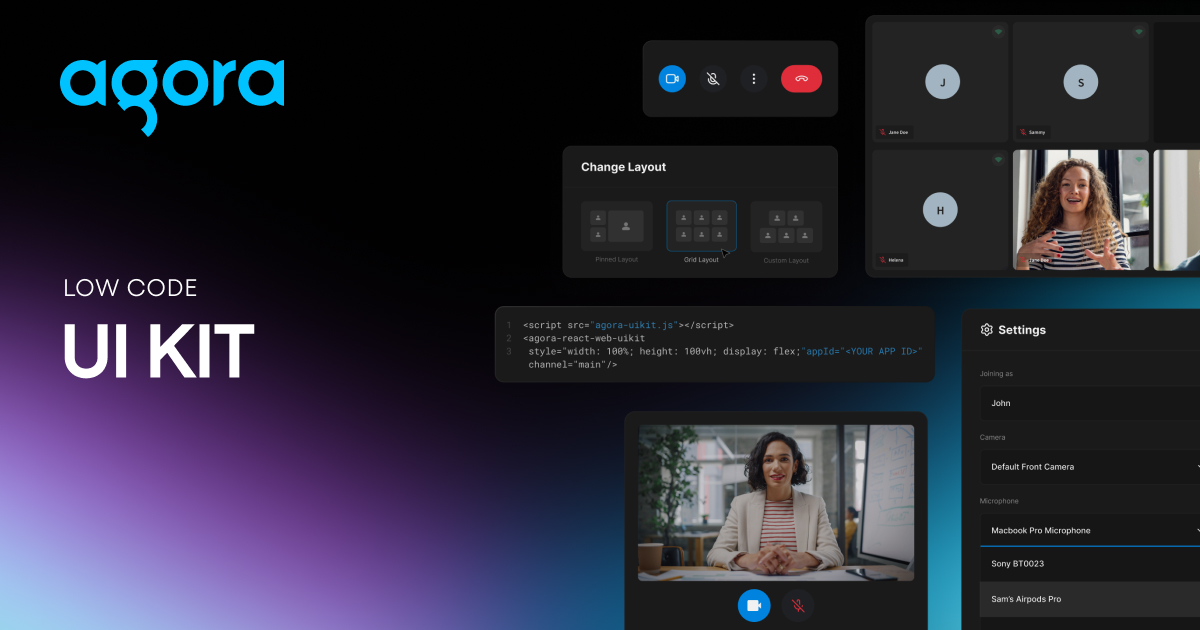
Task: Select the Custom Layout option
Action: [x=786, y=226]
